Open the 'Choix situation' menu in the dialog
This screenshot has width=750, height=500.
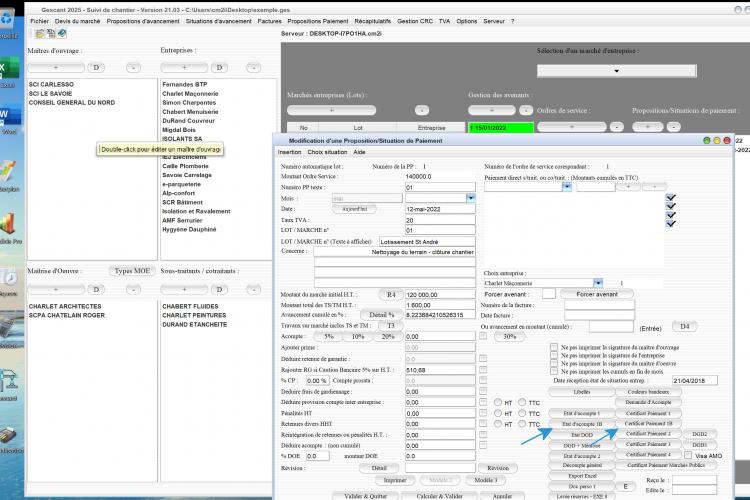327,152
